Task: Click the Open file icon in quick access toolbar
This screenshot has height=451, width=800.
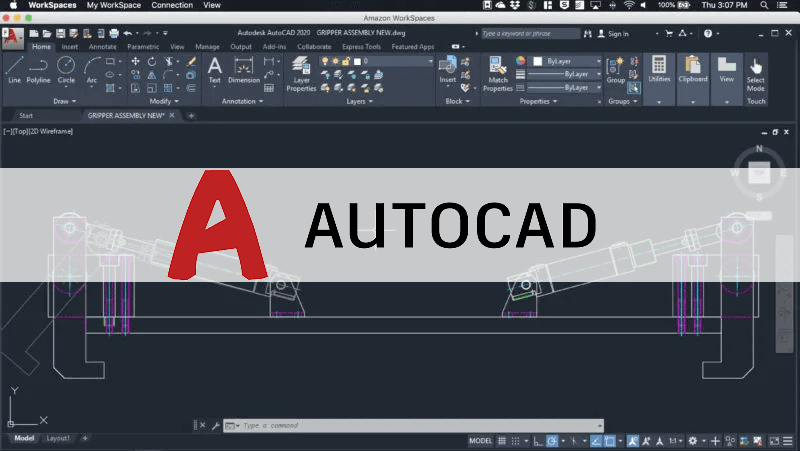Action: pos(47,34)
